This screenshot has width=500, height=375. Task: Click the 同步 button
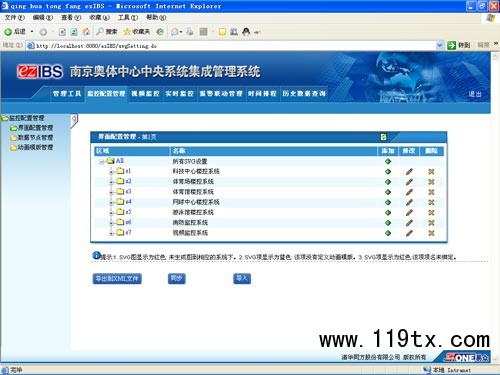click(177, 279)
